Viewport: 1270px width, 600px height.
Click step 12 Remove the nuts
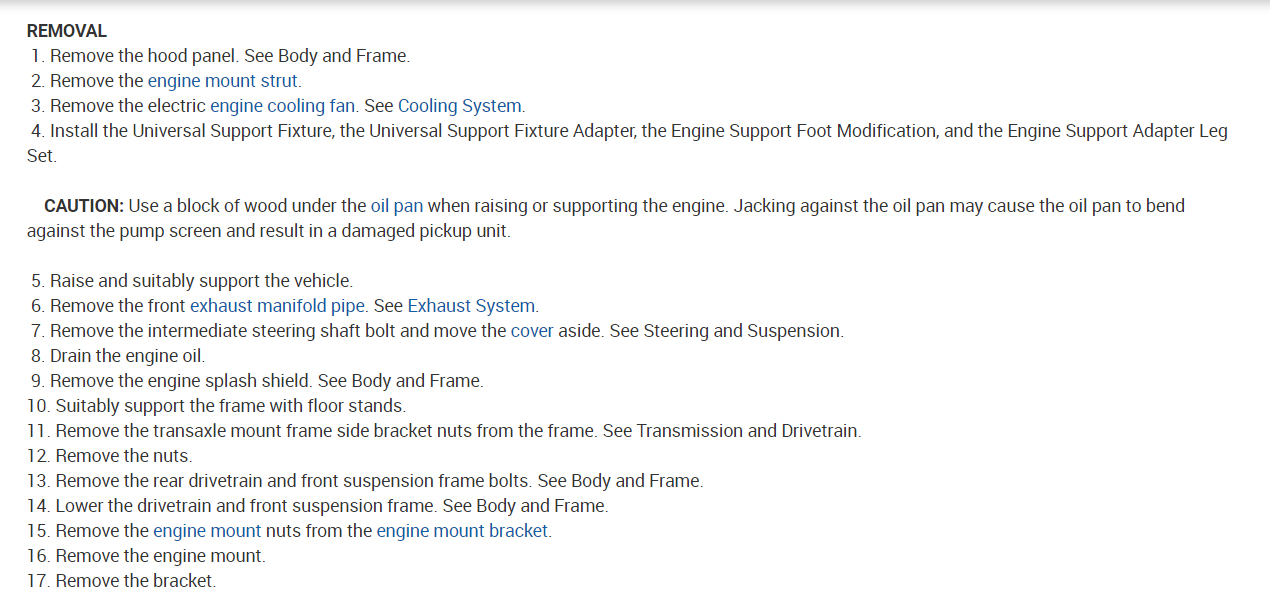[123, 456]
